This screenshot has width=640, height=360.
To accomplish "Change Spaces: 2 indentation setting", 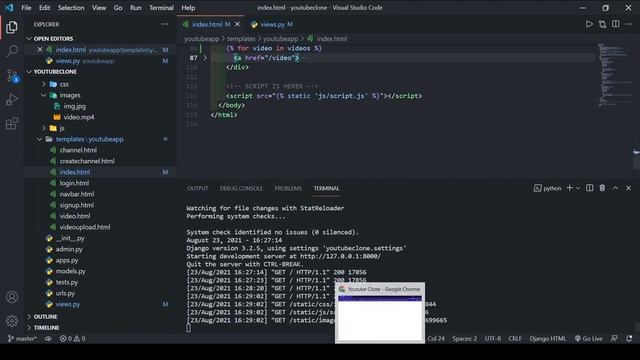I will tap(464, 338).
